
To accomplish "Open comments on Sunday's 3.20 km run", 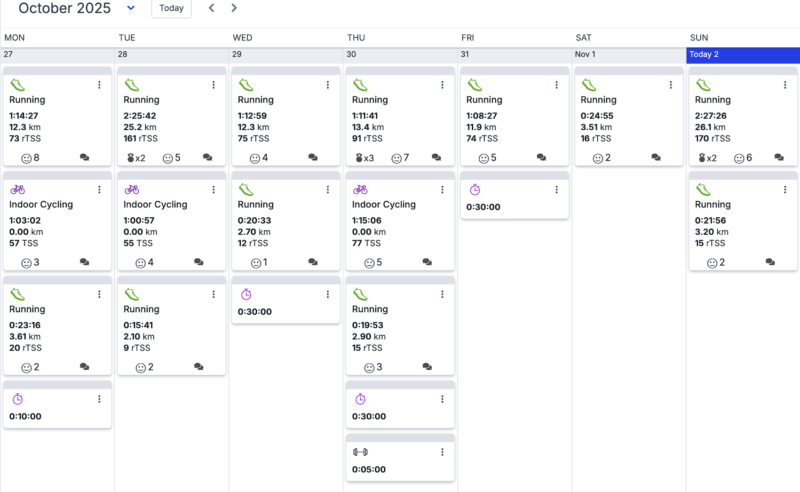I will click(770, 263).
